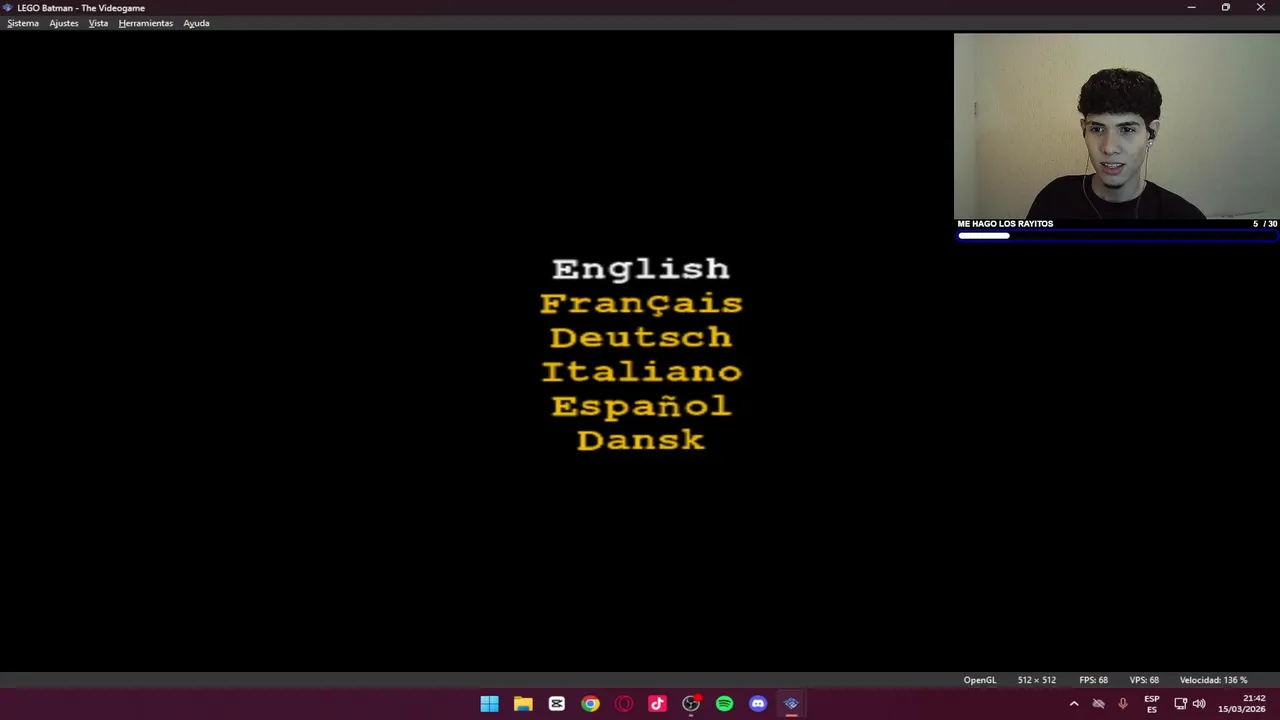
Task: Click the OpenGL status bar entry
Action: [x=980, y=680]
